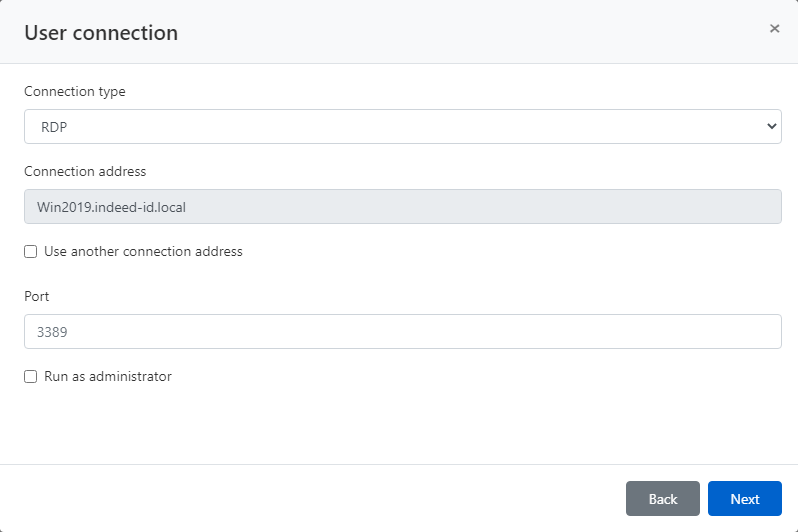Click the 3389 placeholder in Port
This screenshot has height=532, width=798.
click(x=52, y=332)
